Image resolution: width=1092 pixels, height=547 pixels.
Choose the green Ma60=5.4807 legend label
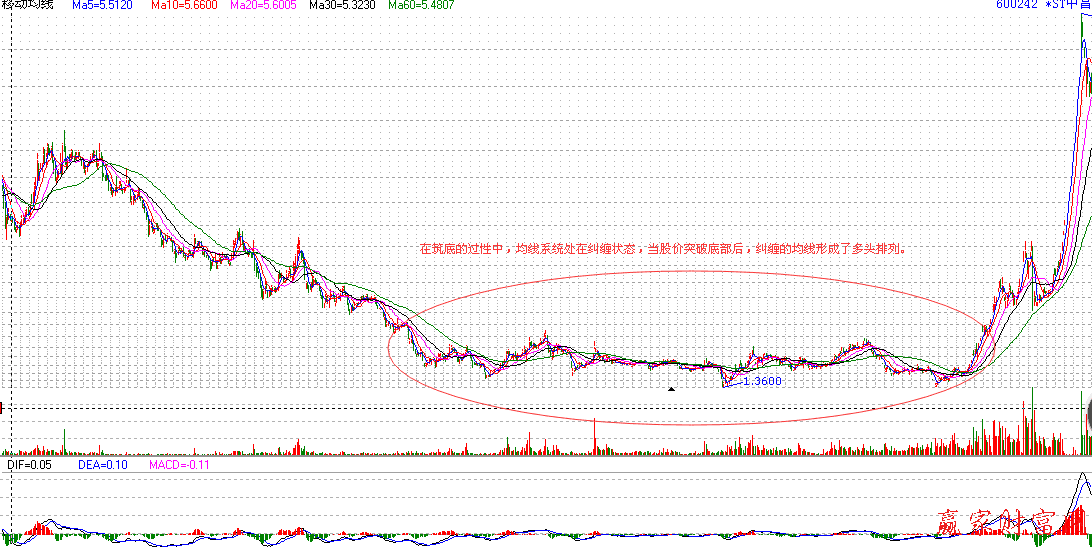(x=419, y=6)
